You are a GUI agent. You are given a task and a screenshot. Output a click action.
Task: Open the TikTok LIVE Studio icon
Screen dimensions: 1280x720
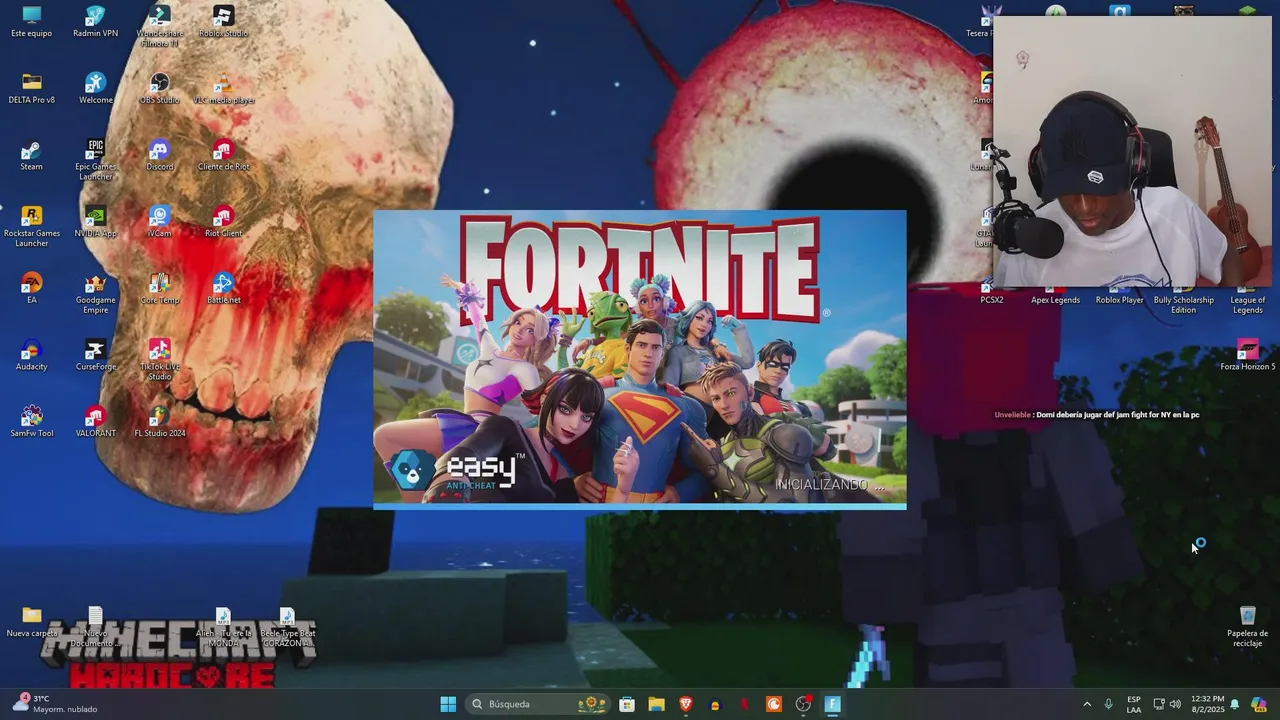pyautogui.click(x=159, y=359)
